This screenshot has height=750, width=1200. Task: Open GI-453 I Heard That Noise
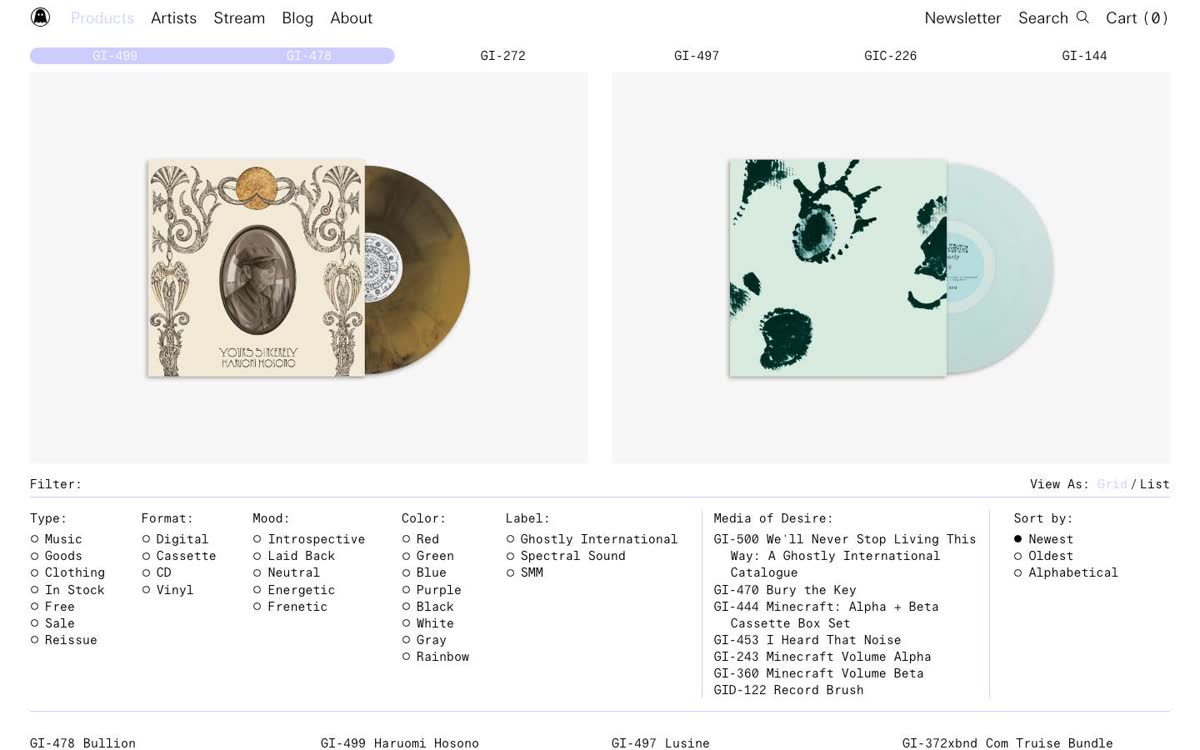(807, 640)
